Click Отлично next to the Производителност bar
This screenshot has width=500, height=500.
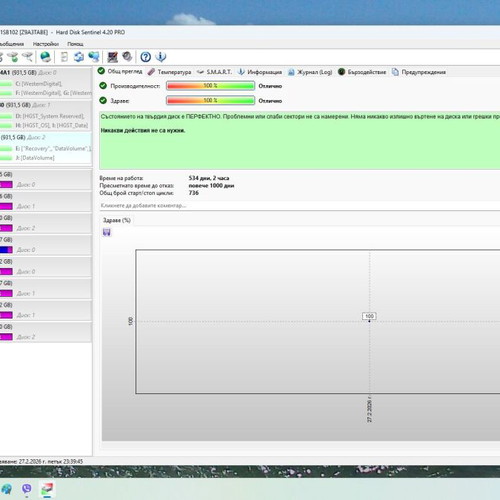click(270, 86)
